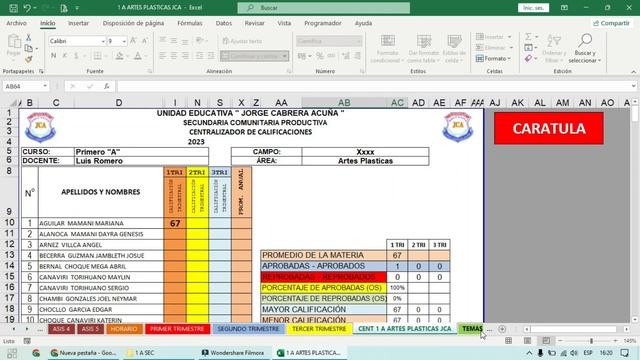Increase font size icon
The width and height of the screenshot is (640, 360).
click(x=133, y=41)
